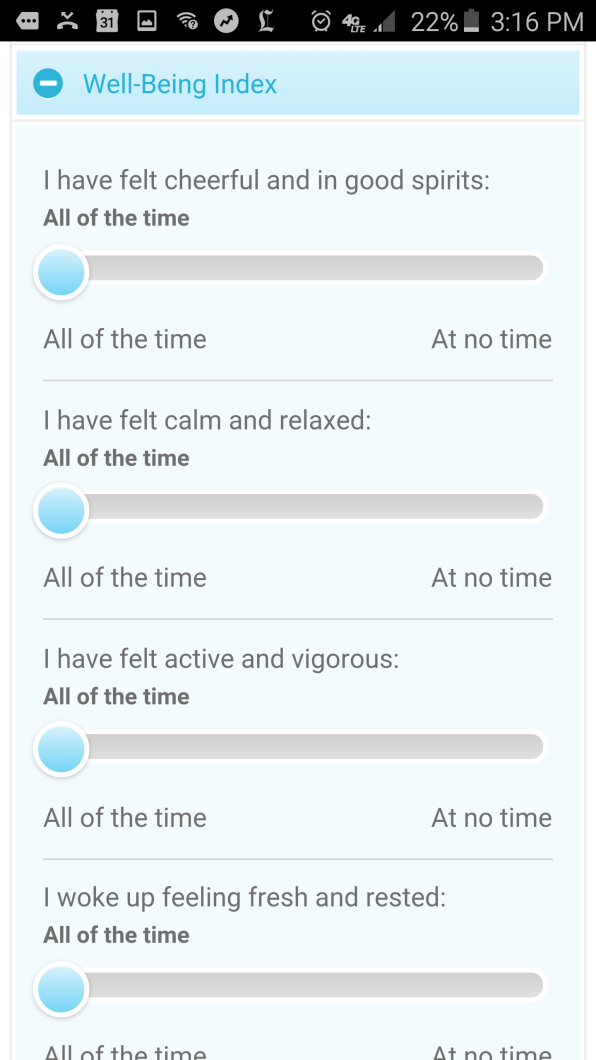596x1060 pixels.
Task: Click the cheerful and good spirits slider handle
Action: [x=61, y=272]
